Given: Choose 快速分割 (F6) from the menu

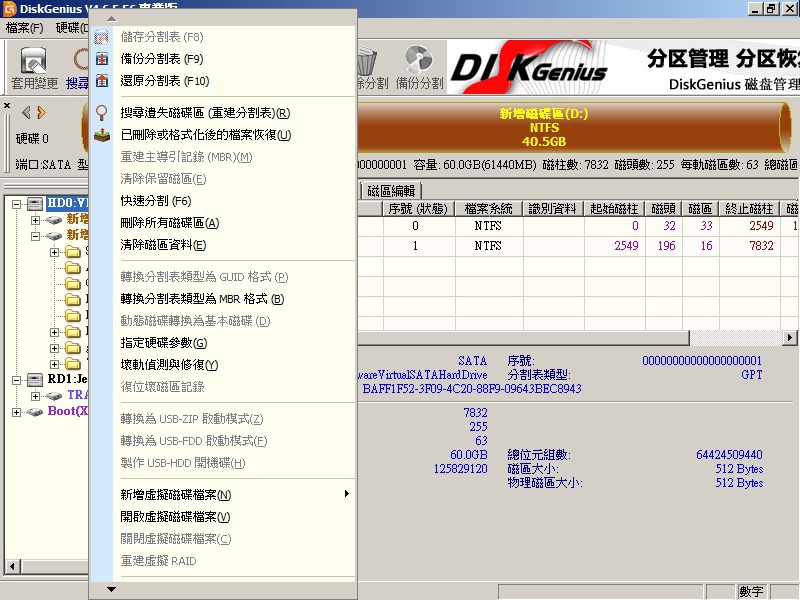Looking at the screenshot, I should [155, 201].
